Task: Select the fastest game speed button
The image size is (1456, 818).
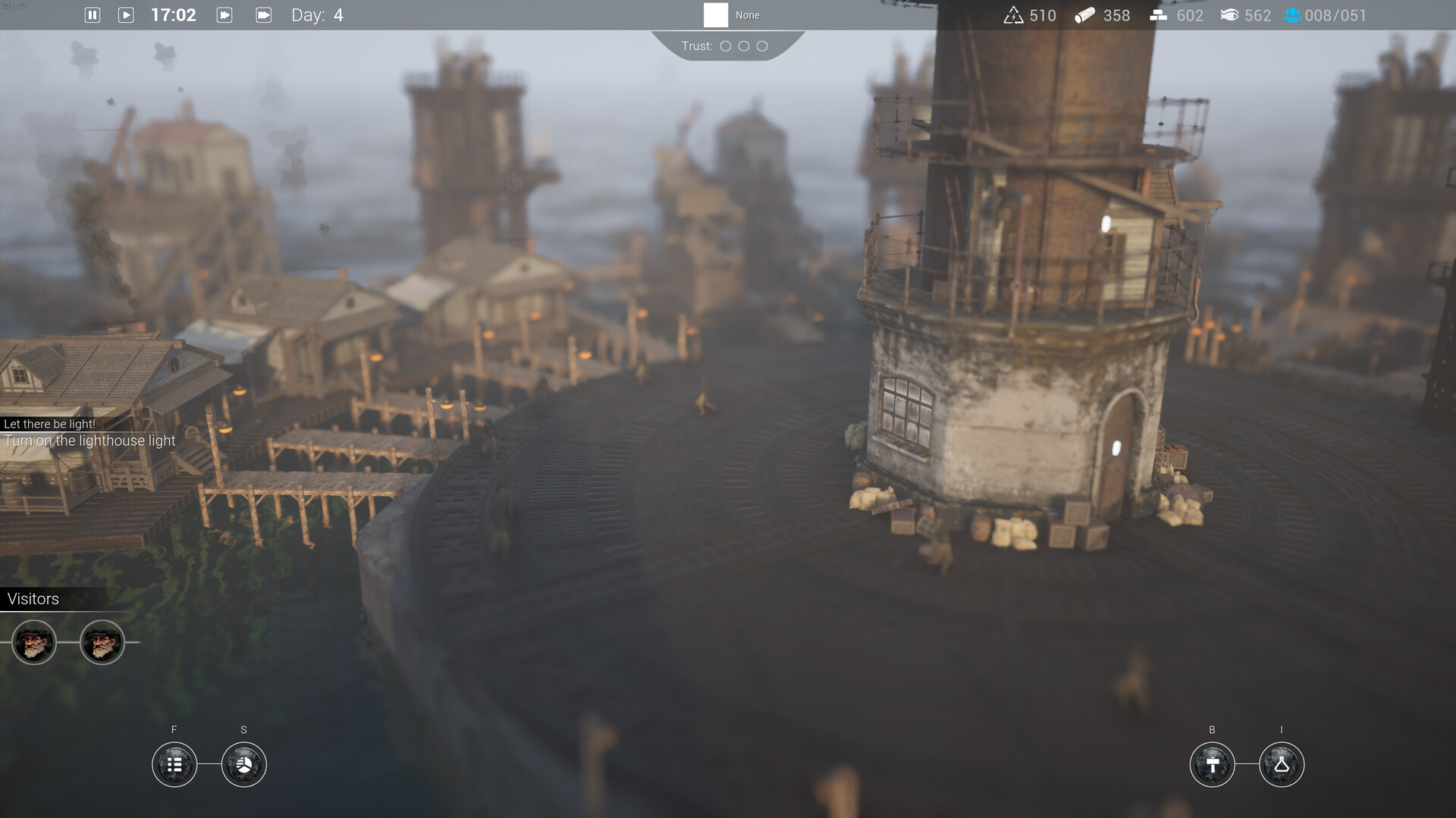Action: point(263,15)
